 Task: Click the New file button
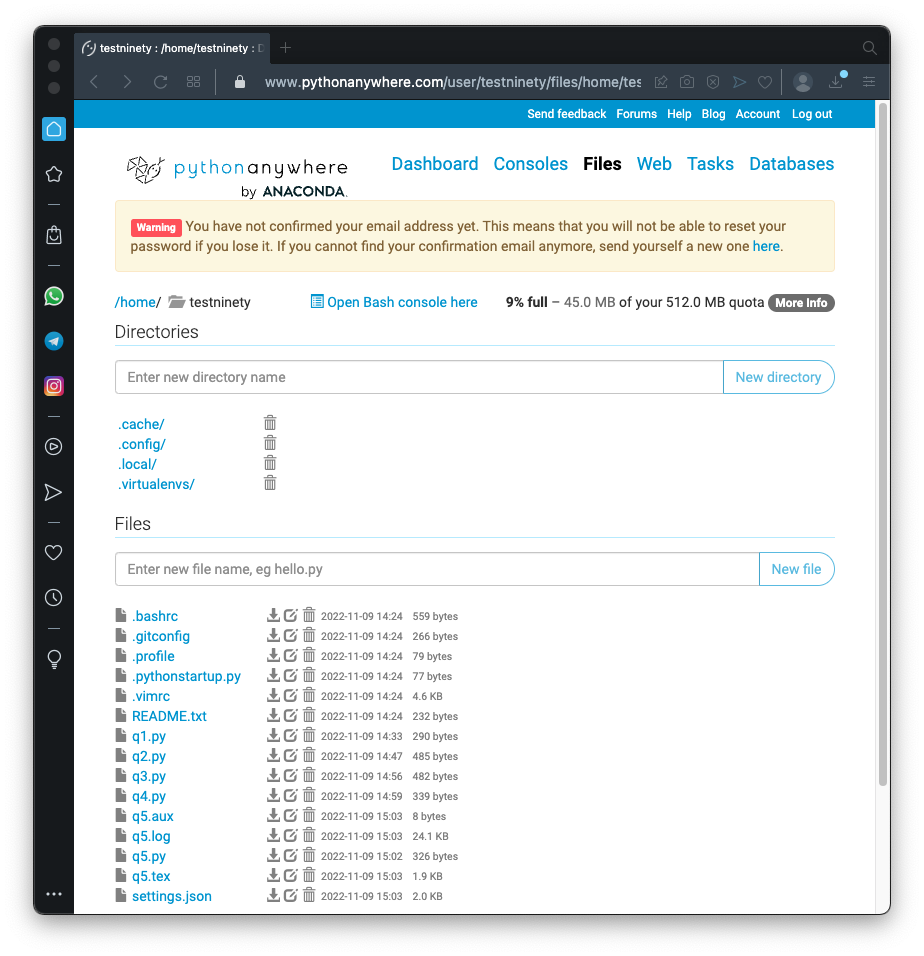click(x=797, y=569)
